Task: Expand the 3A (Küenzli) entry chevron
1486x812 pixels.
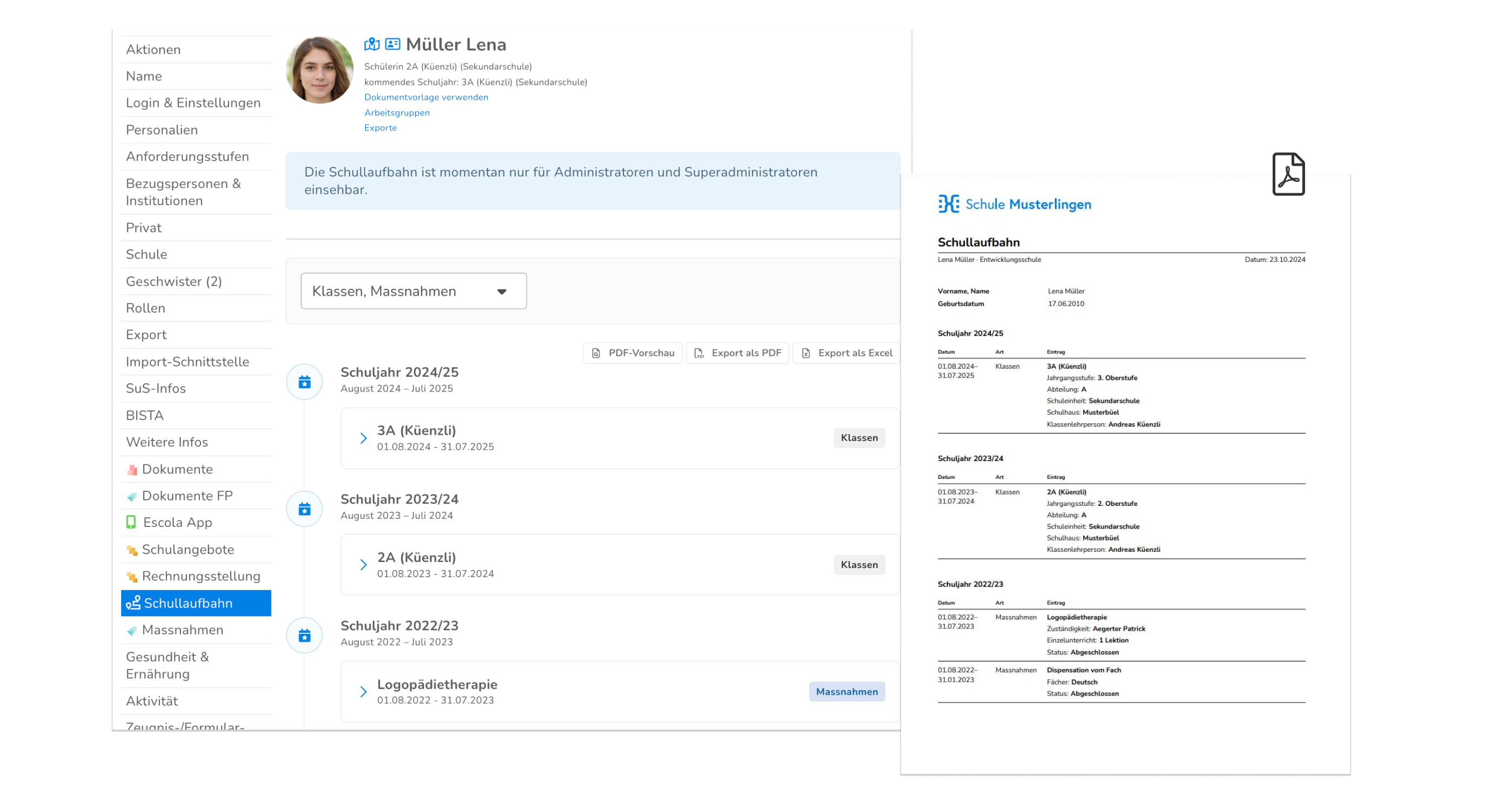Action: (364, 438)
